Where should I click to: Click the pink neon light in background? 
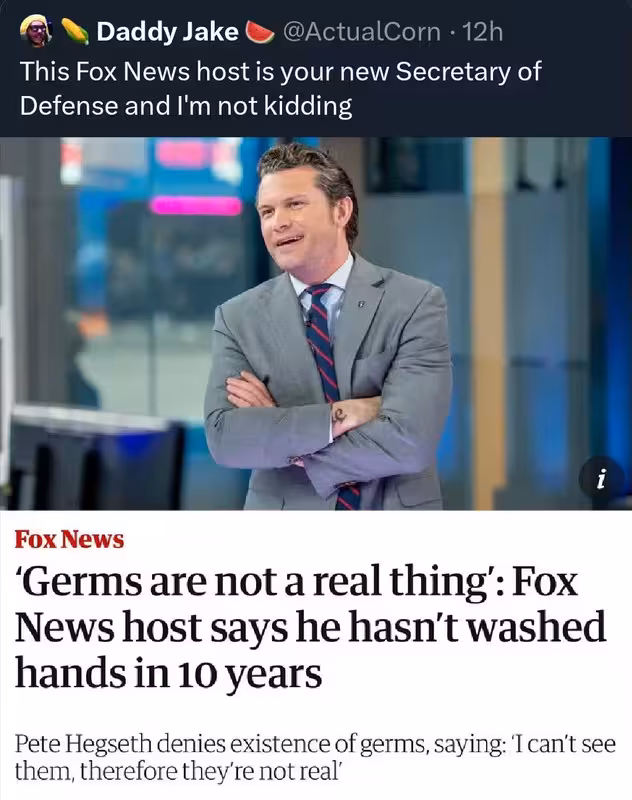pos(196,206)
